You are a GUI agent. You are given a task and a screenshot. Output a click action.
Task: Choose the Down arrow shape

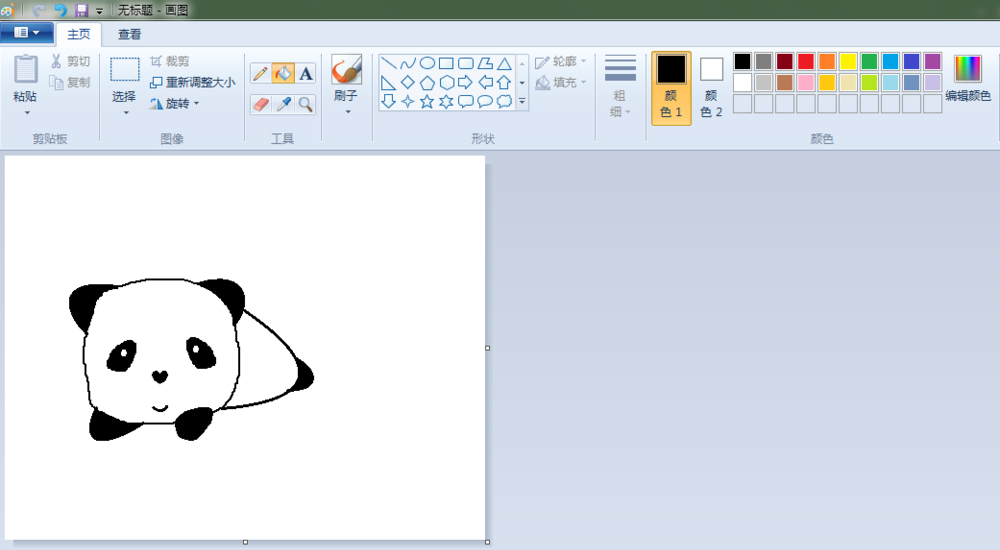(388, 101)
